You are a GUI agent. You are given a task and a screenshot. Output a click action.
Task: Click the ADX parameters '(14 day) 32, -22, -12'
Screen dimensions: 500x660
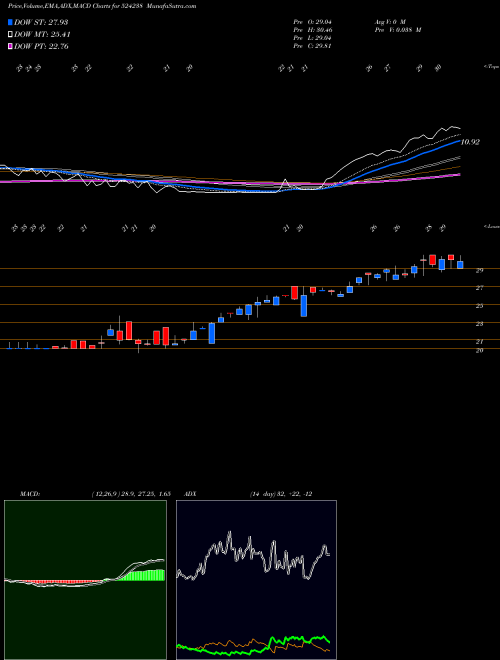click(x=281, y=494)
